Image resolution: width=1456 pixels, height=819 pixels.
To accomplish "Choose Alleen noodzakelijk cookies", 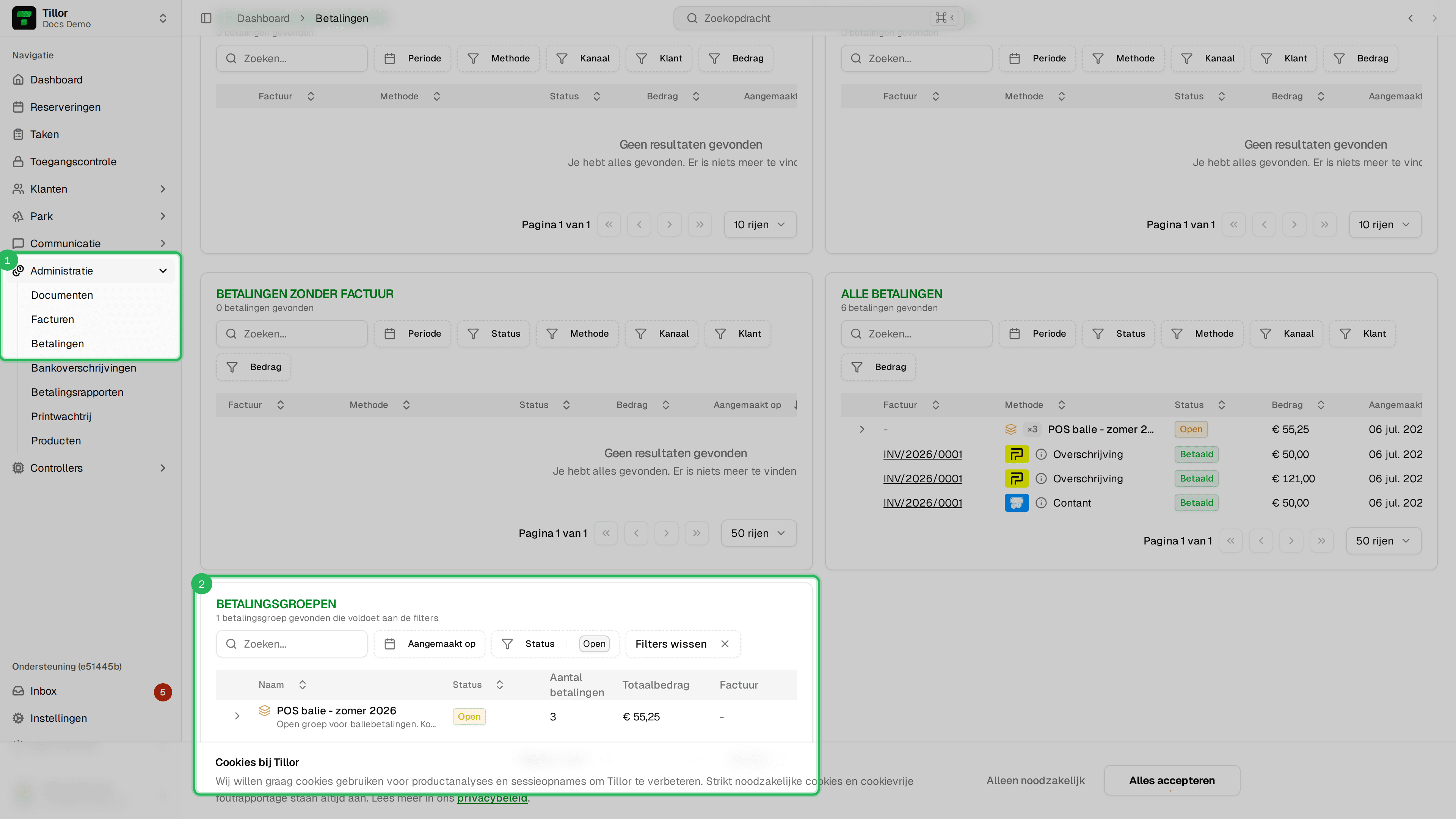I will [x=1036, y=781].
